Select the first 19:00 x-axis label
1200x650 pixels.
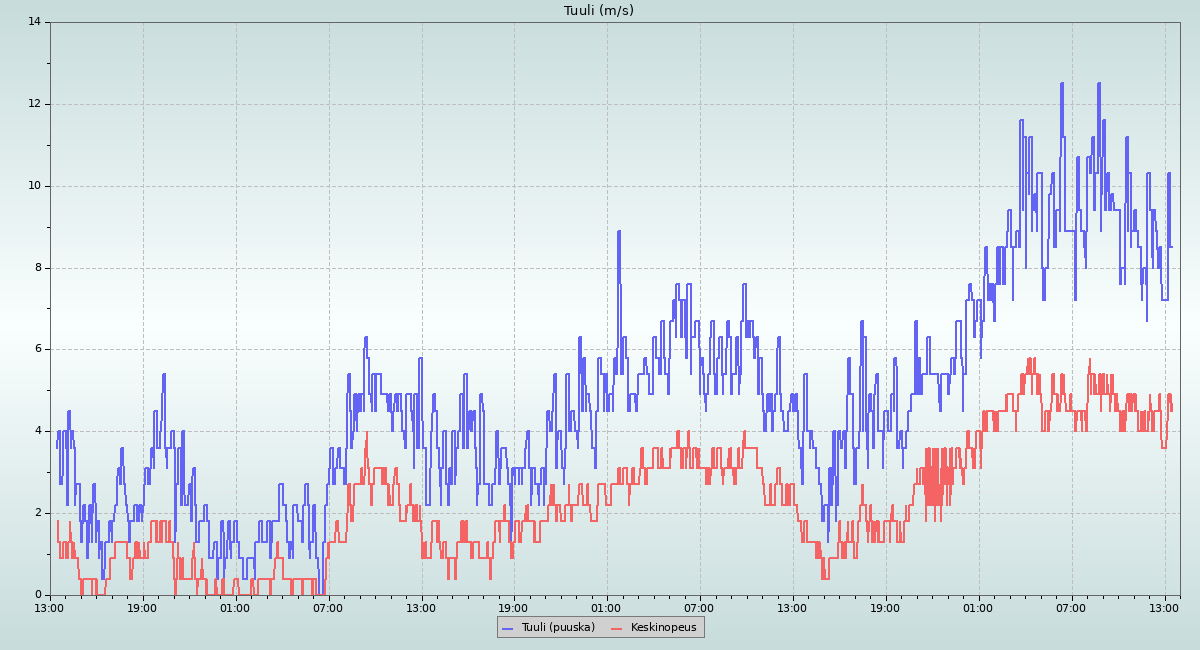142,607
